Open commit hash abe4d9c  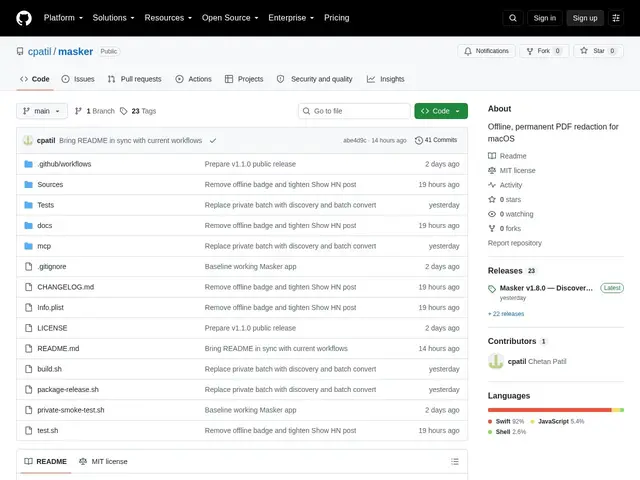[x=355, y=140]
